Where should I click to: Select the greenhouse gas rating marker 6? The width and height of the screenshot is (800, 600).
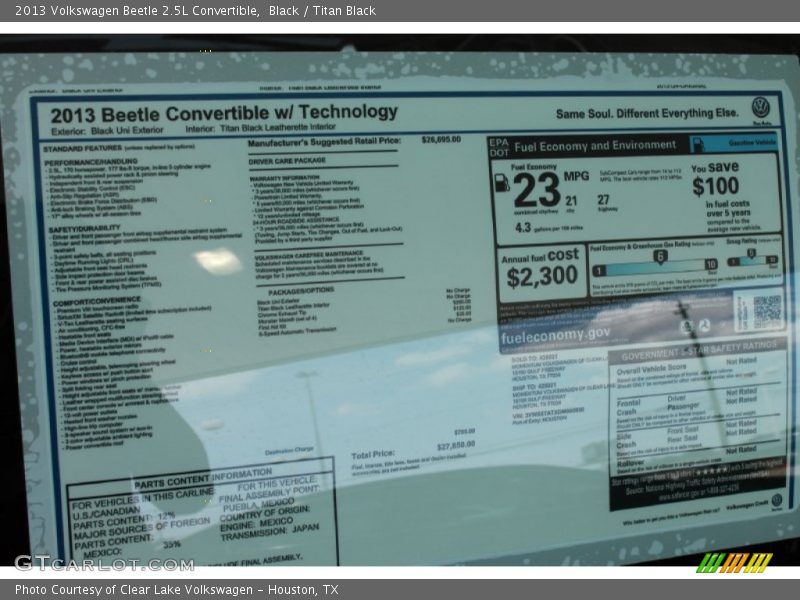point(660,256)
